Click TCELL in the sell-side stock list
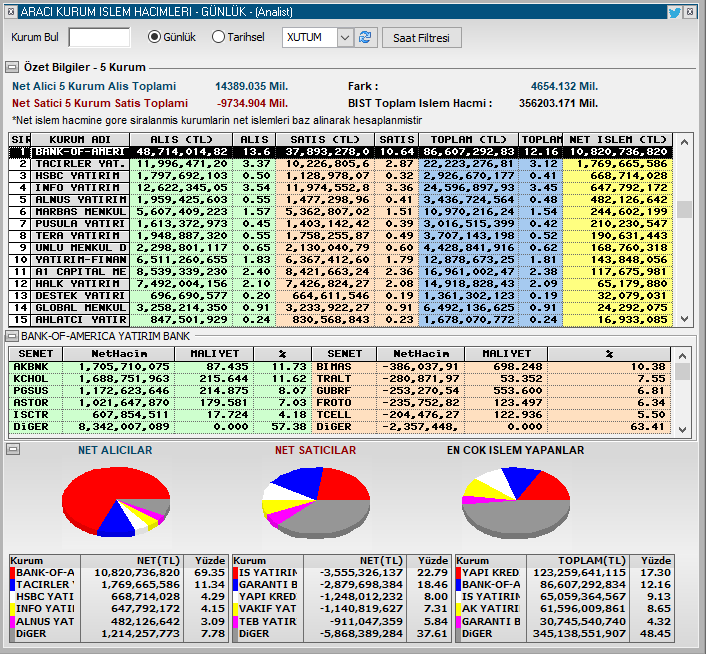 click(x=334, y=415)
